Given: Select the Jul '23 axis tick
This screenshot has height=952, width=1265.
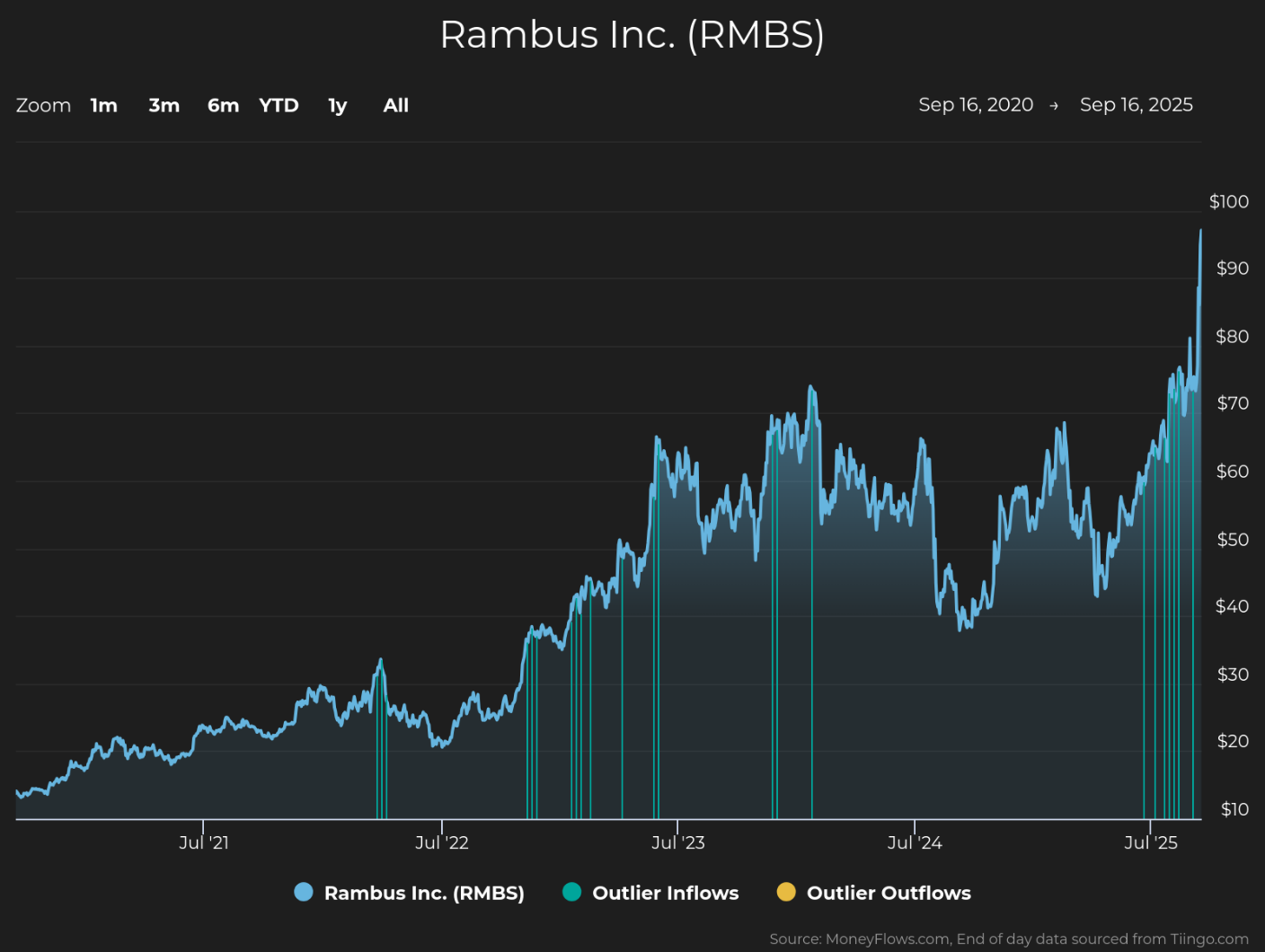Looking at the screenshot, I should tap(678, 842).
